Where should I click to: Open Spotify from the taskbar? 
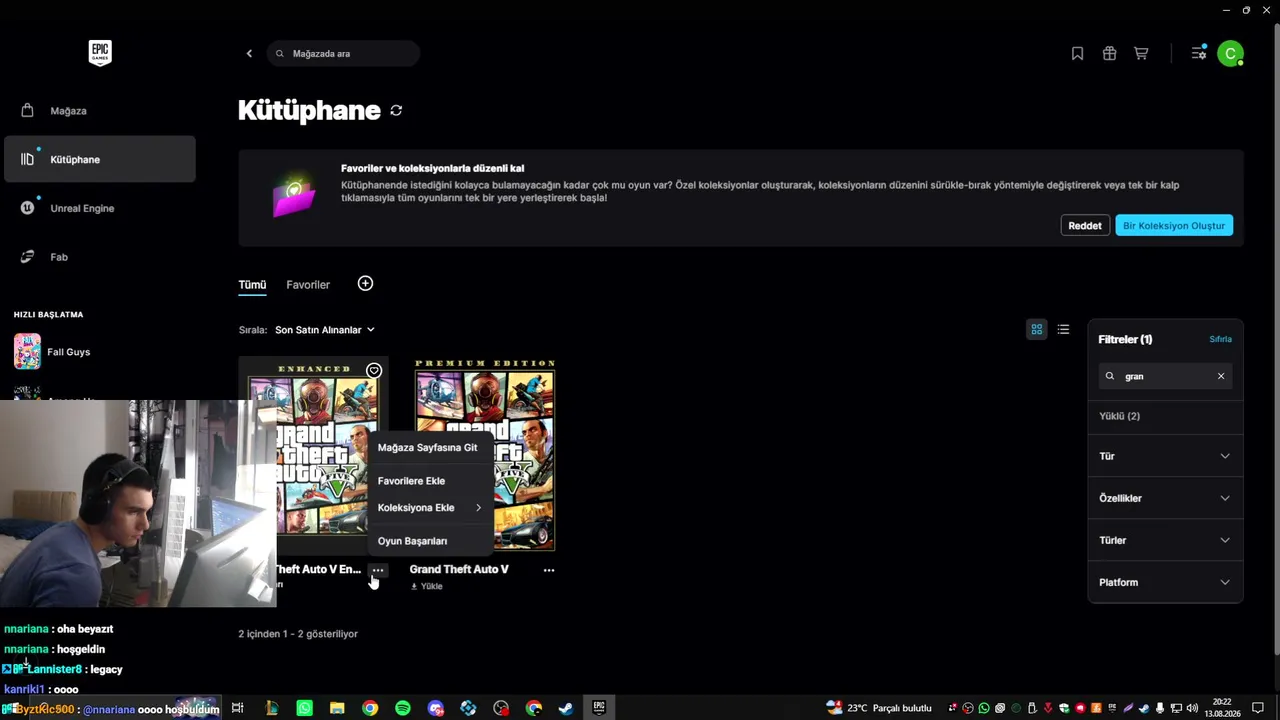click(402, 708)
